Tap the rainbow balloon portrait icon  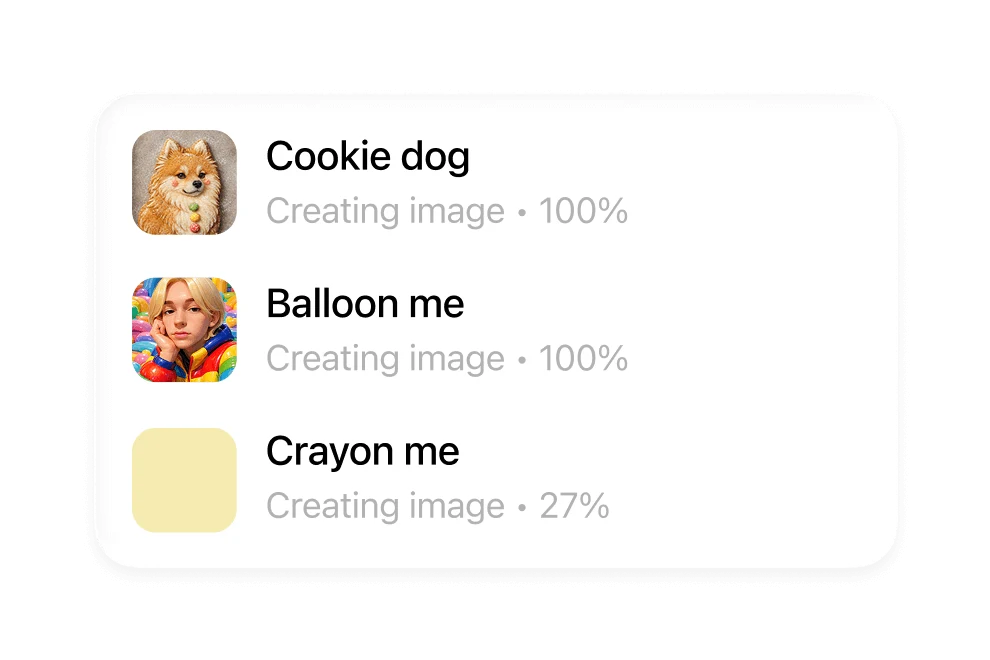click(x=184, y=330)
